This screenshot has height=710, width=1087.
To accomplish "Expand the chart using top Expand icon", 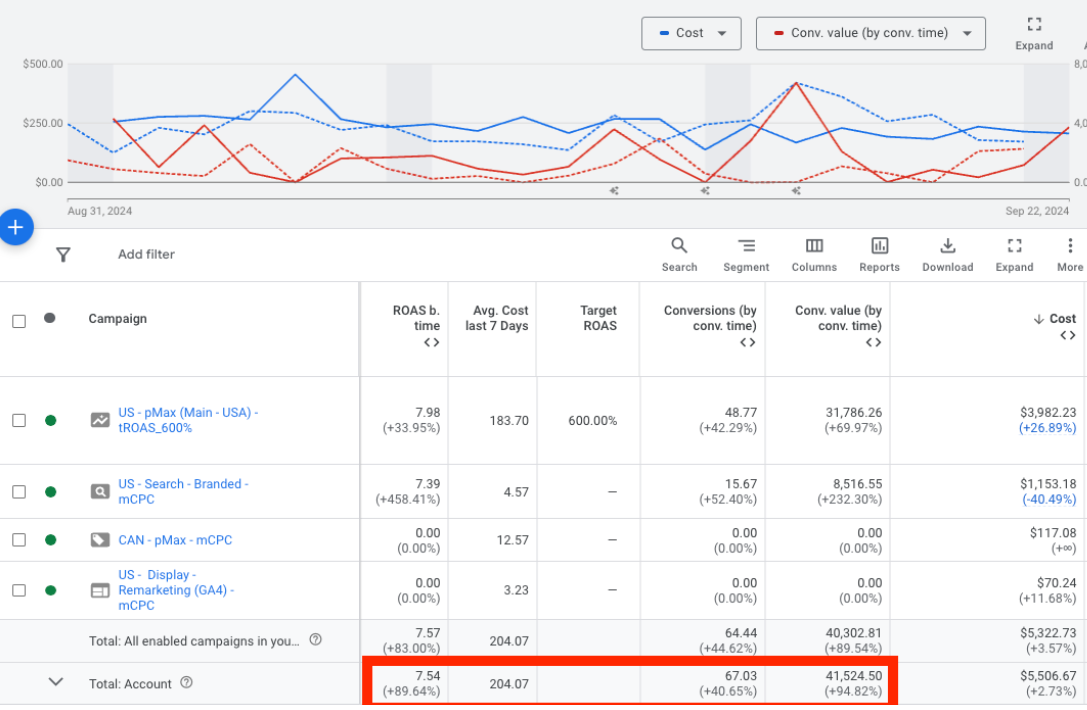I will [x=1034, y=25].
